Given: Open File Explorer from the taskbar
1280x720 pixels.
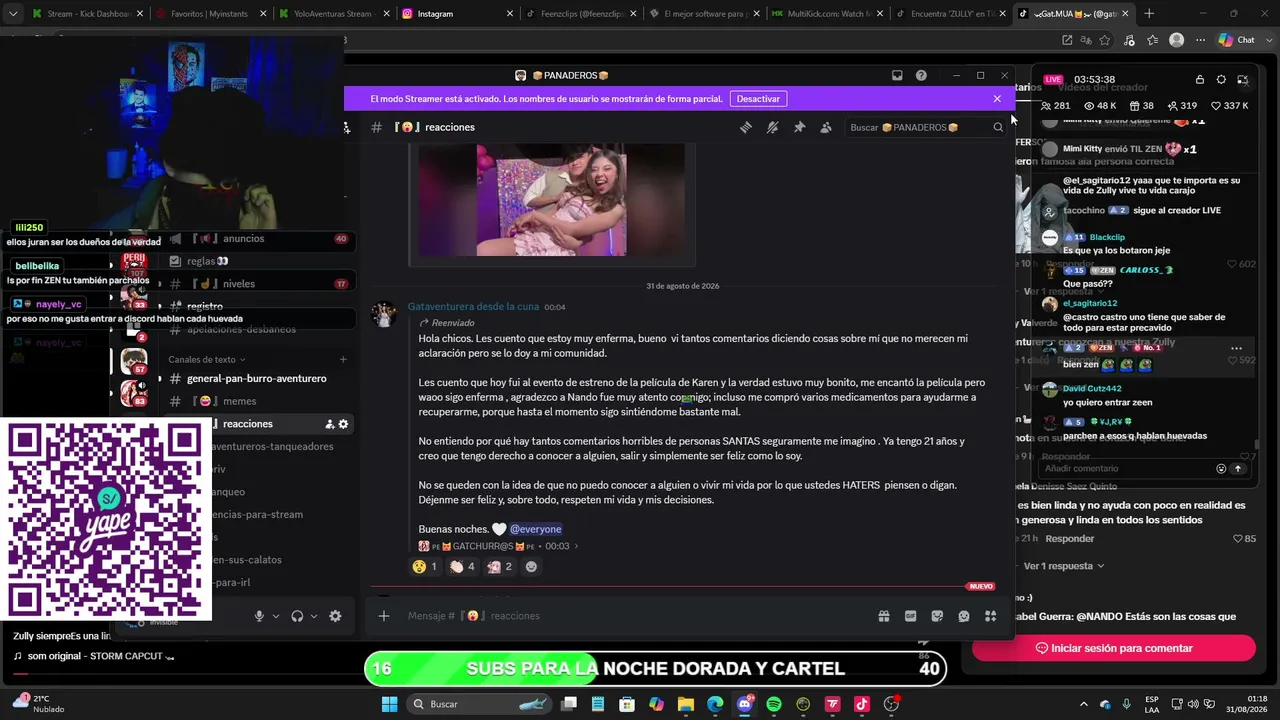Looking at the screenshot, I should [686, 704].
